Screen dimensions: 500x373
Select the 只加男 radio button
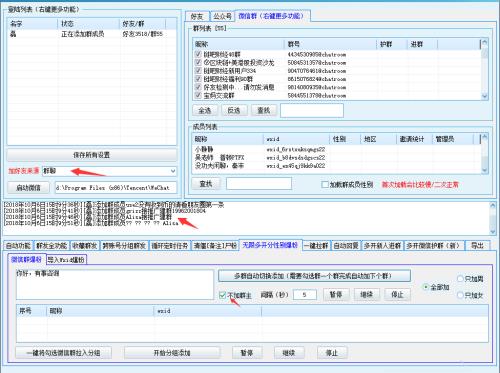[460, 279]
